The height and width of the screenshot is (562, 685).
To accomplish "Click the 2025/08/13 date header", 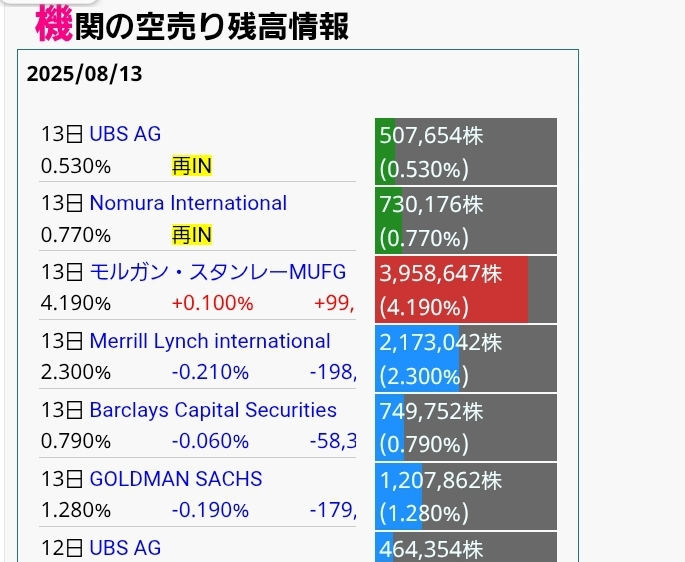I will point(86,74).
